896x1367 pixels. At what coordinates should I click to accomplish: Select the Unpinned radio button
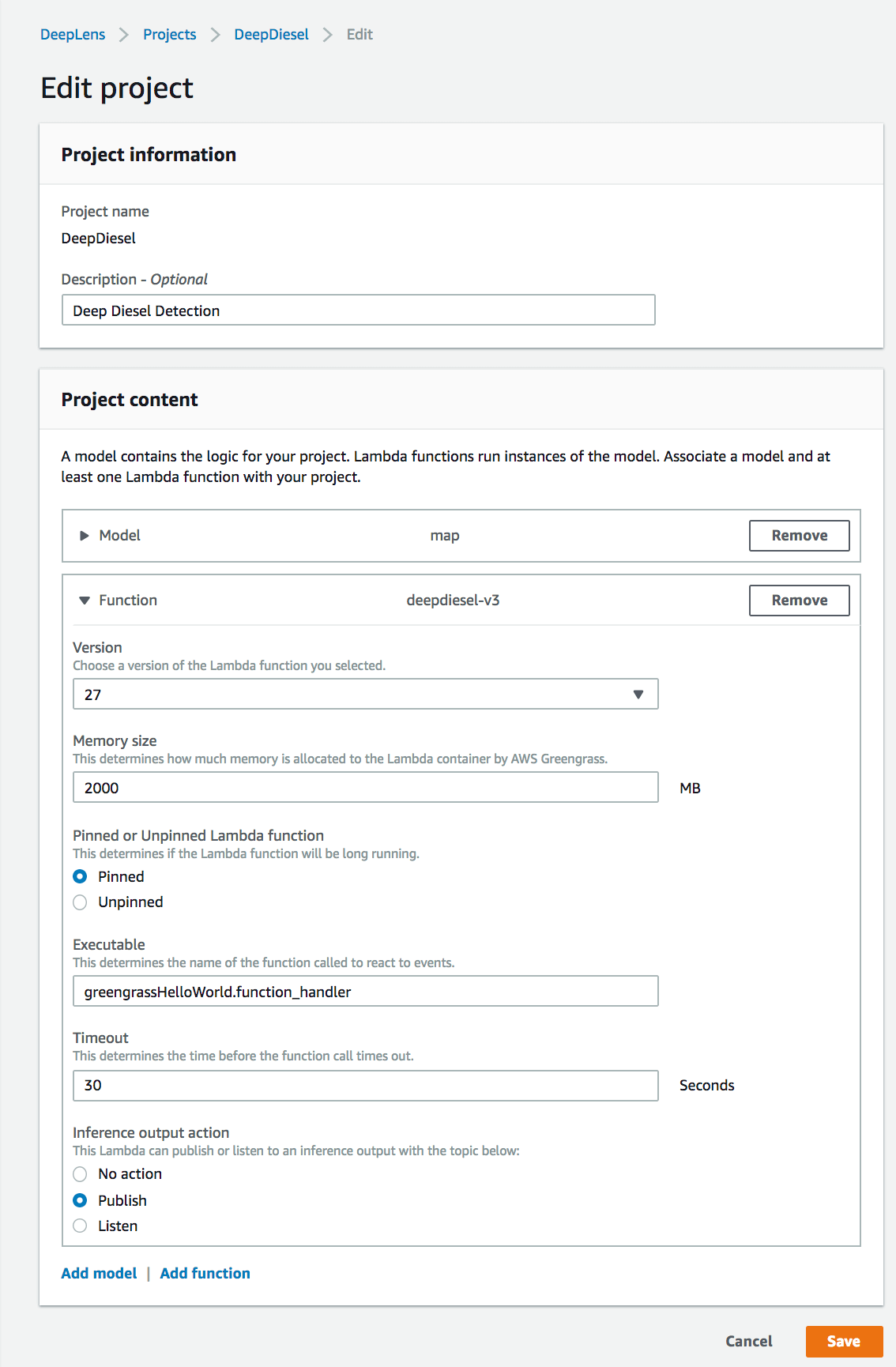(80, 902)
